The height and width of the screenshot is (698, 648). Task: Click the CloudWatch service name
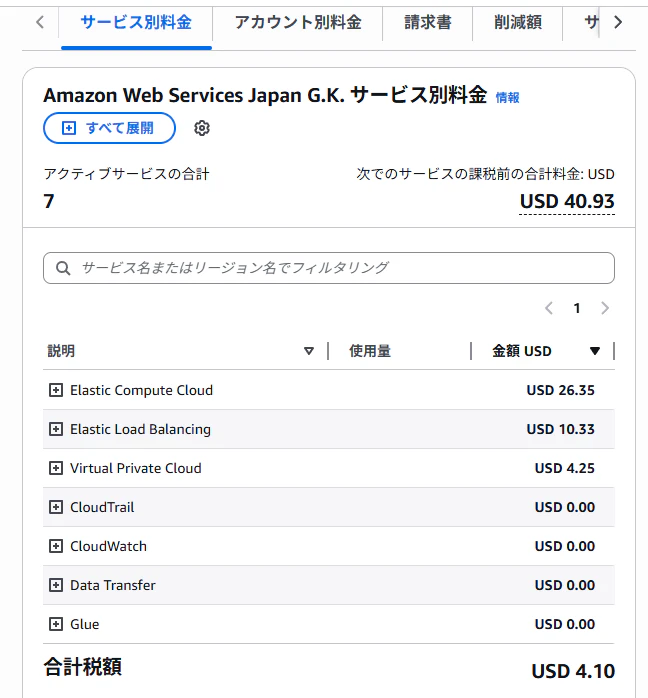(x=108, y=546)
